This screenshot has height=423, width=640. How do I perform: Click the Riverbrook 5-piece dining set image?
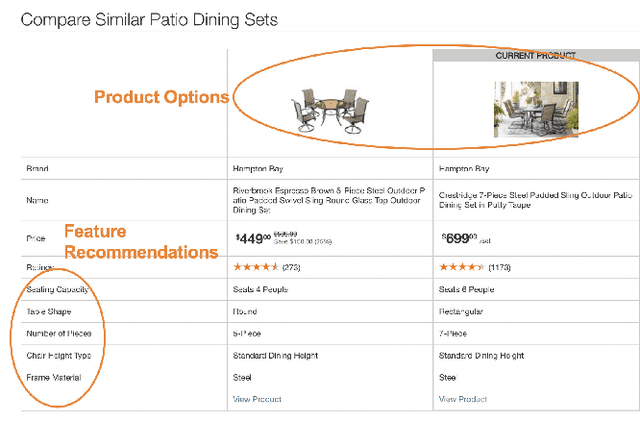click(331, 108)
